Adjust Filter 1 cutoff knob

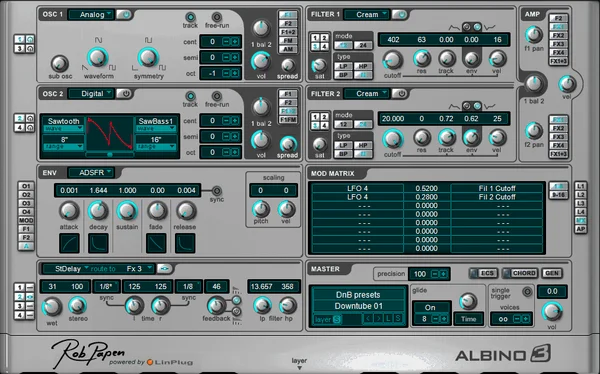pos(393,60)
